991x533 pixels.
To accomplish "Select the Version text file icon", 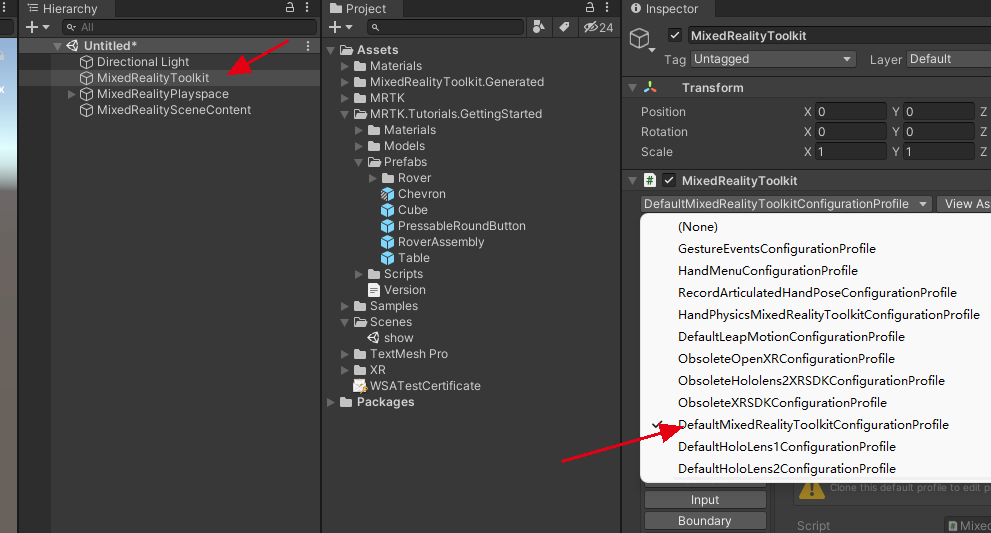I will click(x=374, y=290).
